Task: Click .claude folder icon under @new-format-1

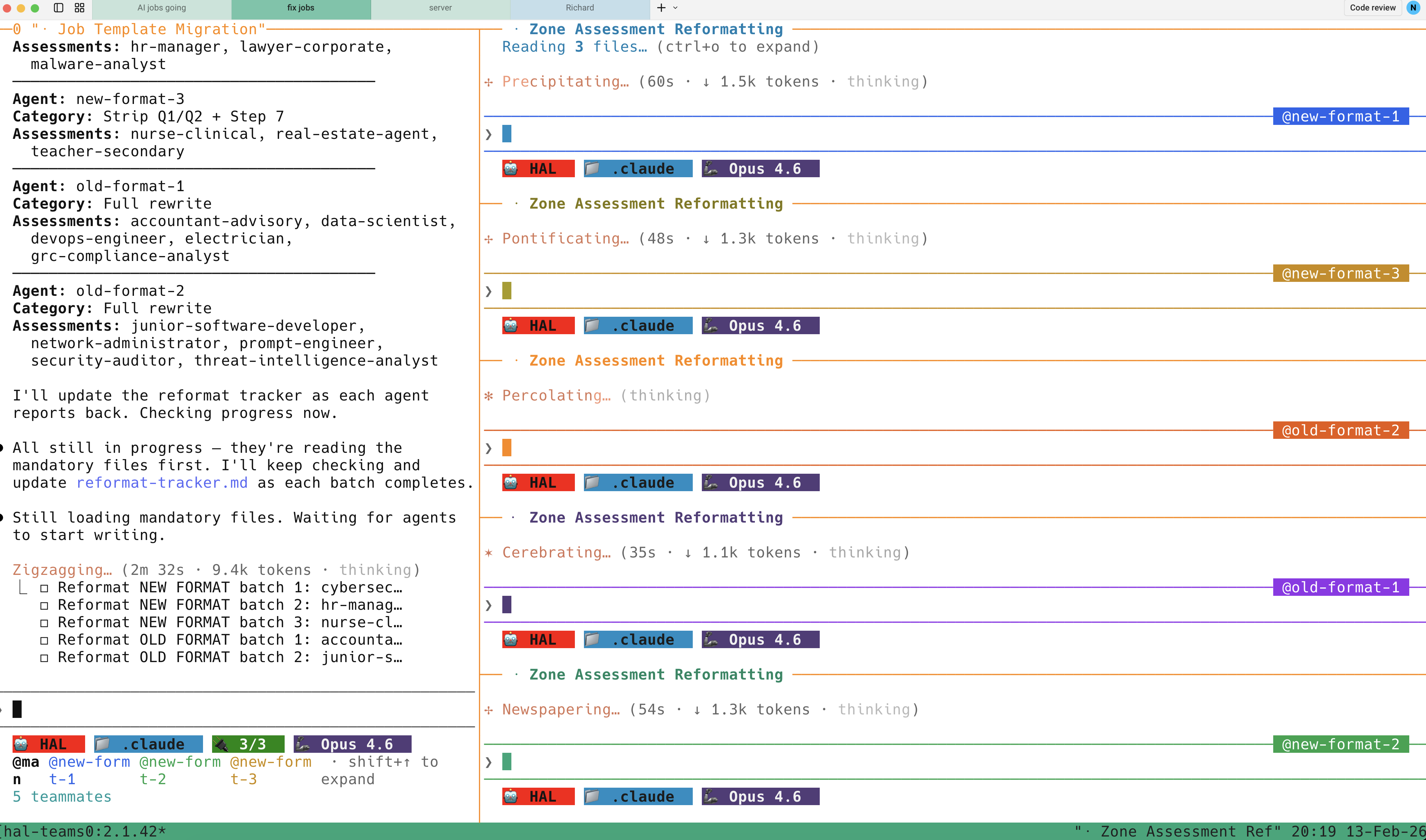Action: tap(592, 169)
